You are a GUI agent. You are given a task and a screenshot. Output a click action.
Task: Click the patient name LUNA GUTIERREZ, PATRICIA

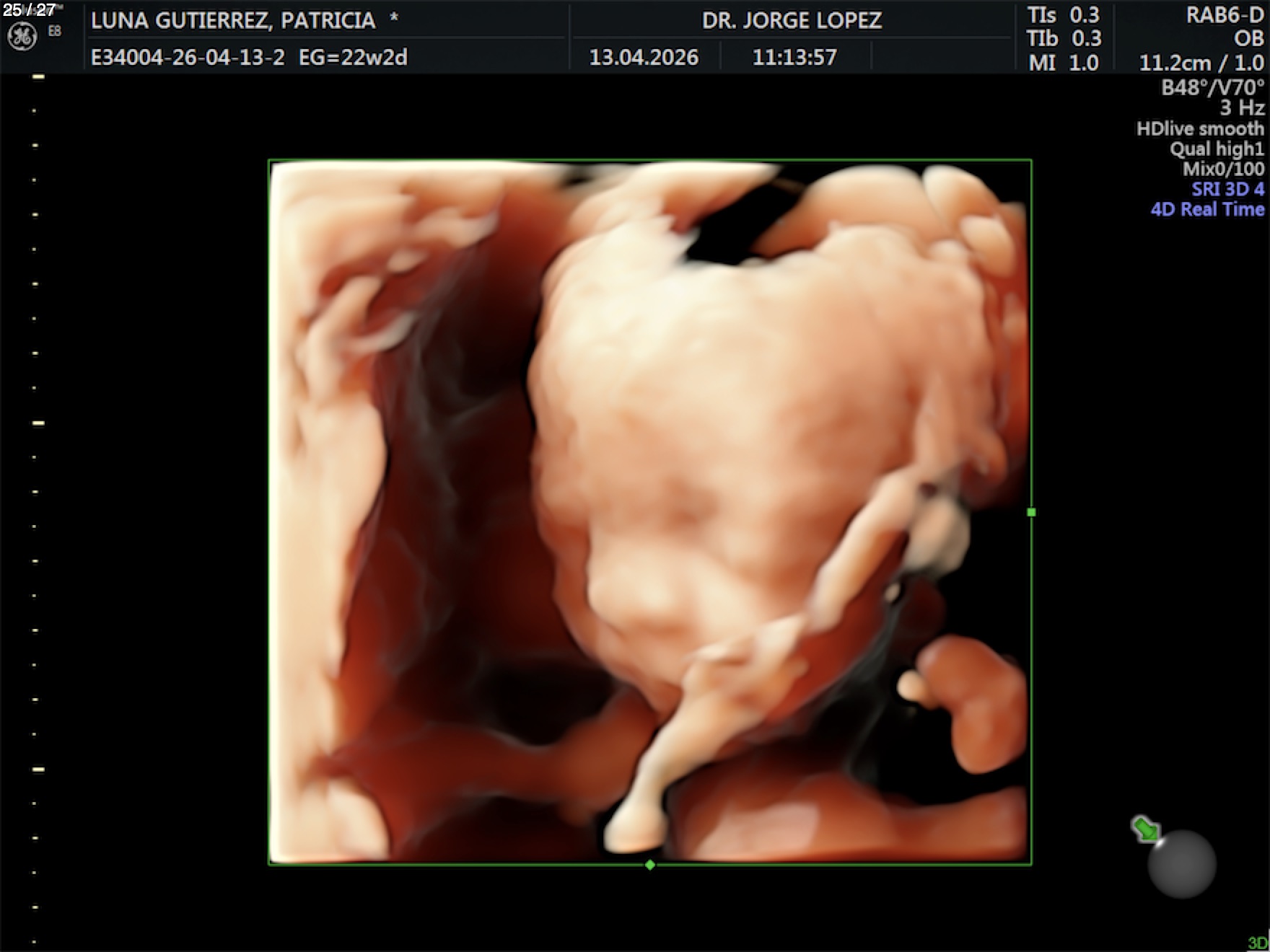pyautogui.click(x=233, y=20)
